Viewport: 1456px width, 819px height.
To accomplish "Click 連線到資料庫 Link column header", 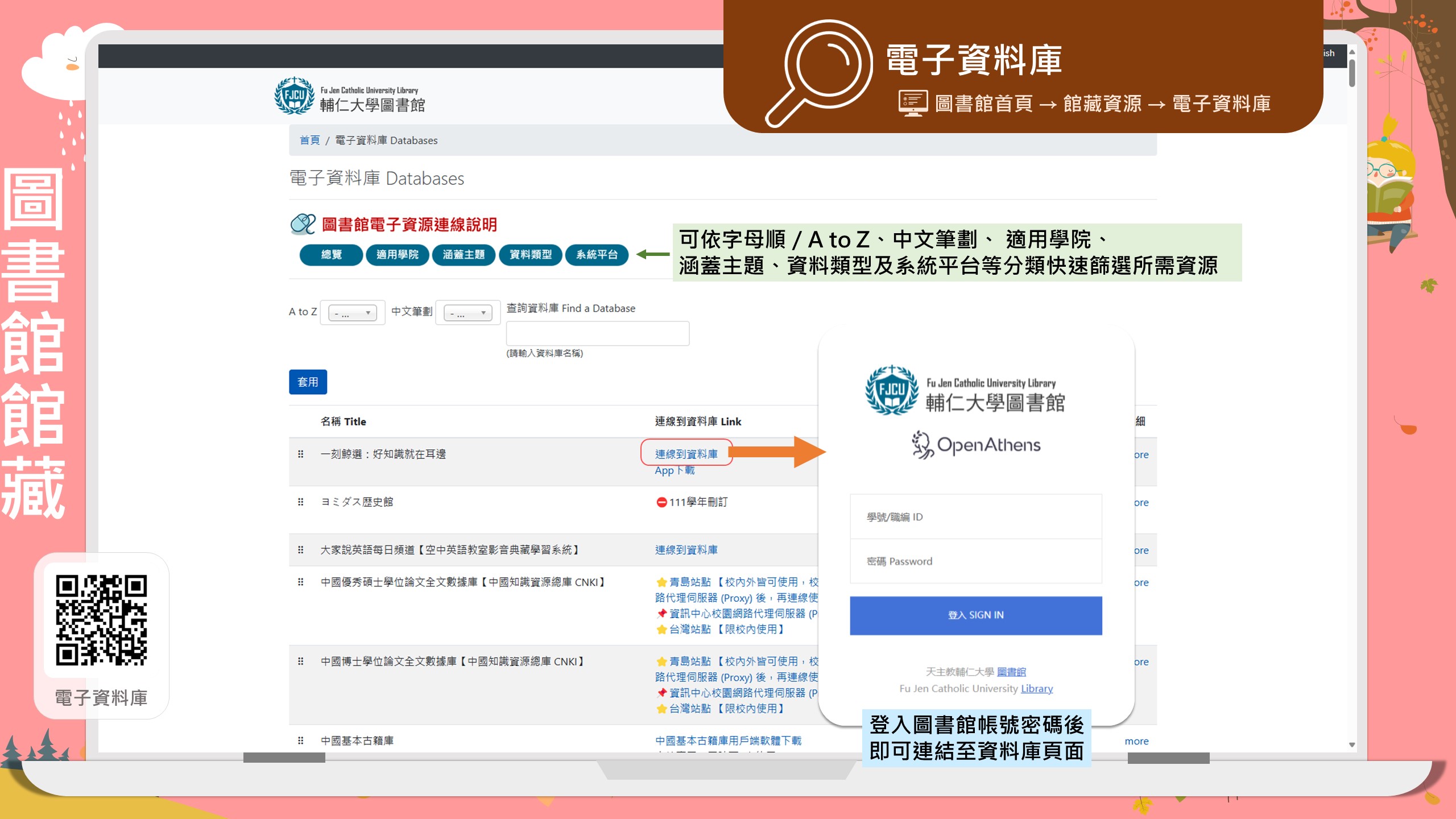I will [698, 421].
